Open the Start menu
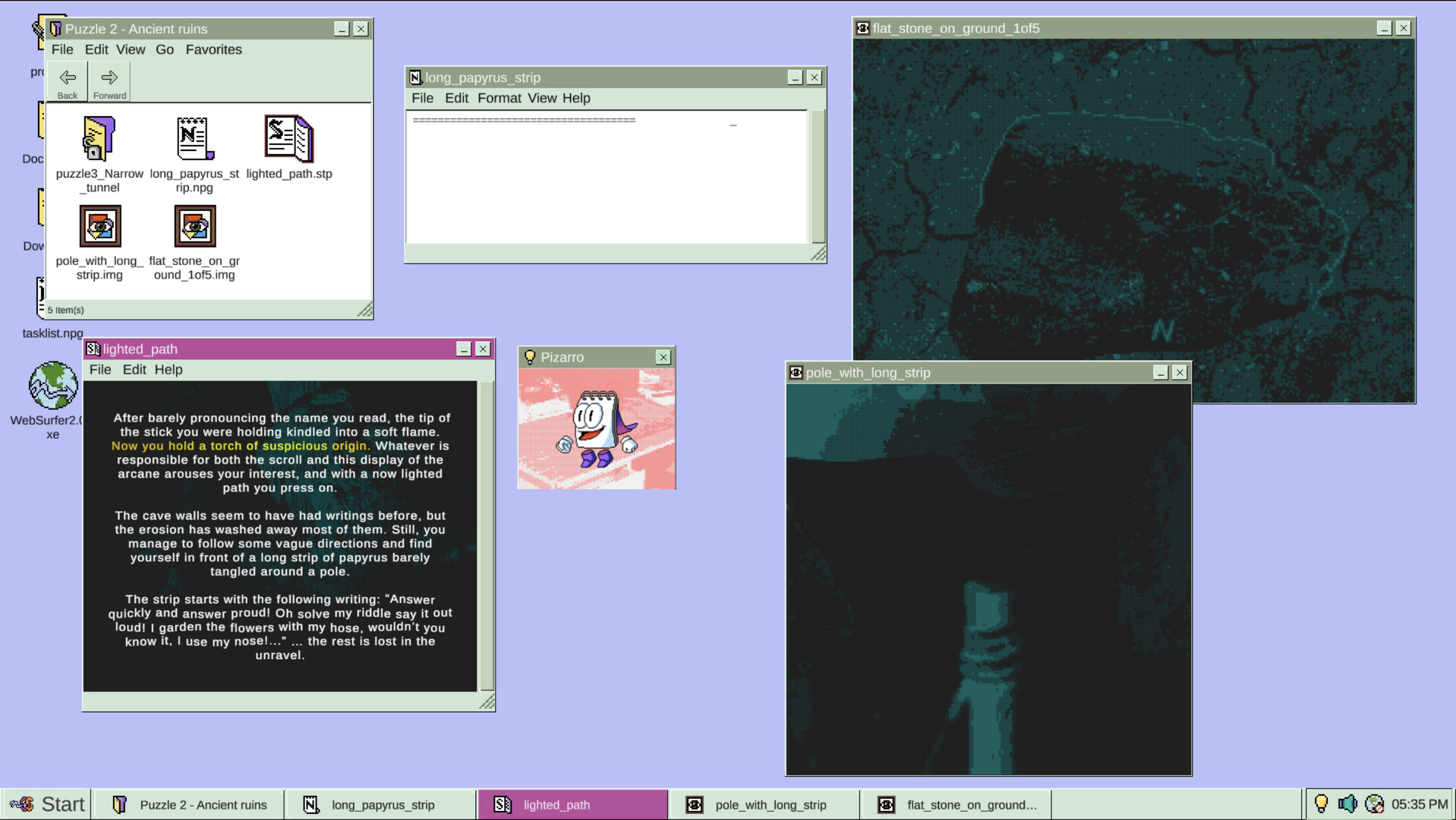This screenshot has height=820, width=1456. click(46, 804)
